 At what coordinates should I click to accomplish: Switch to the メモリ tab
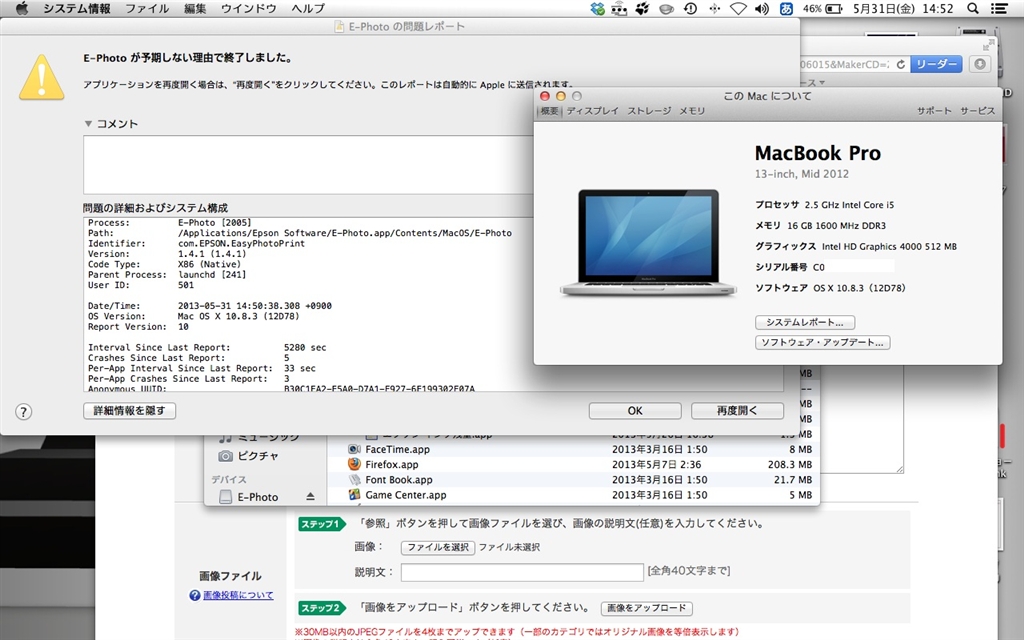click(x=692, y=111)
